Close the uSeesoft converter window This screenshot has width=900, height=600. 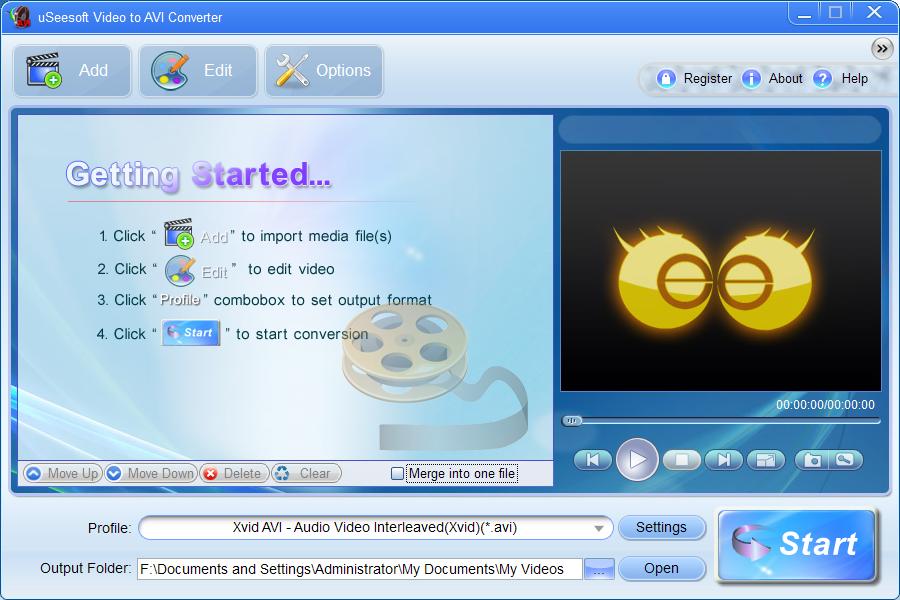[x=874, y=12]
